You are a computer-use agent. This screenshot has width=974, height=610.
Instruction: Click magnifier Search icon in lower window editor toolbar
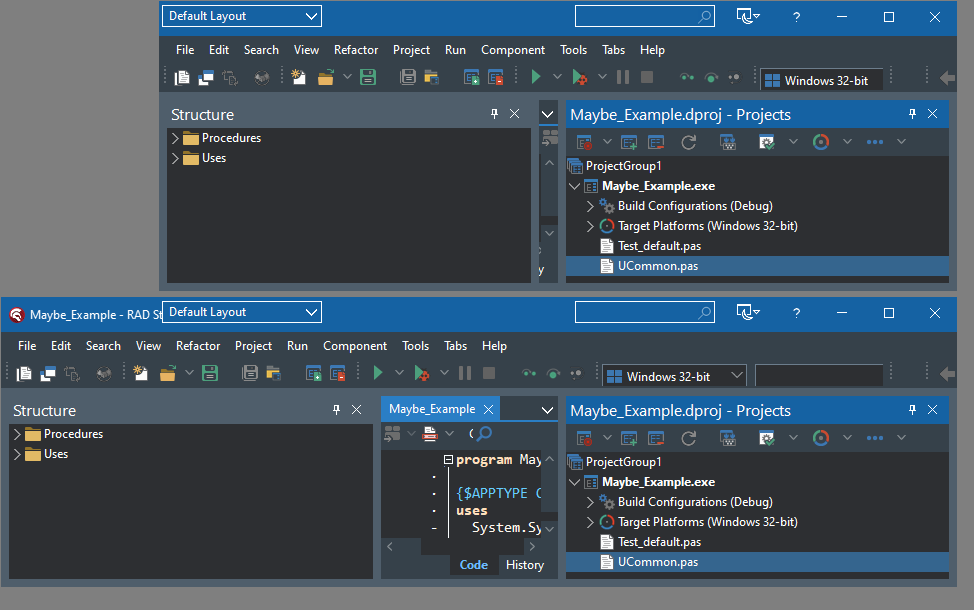coord(485,433)
